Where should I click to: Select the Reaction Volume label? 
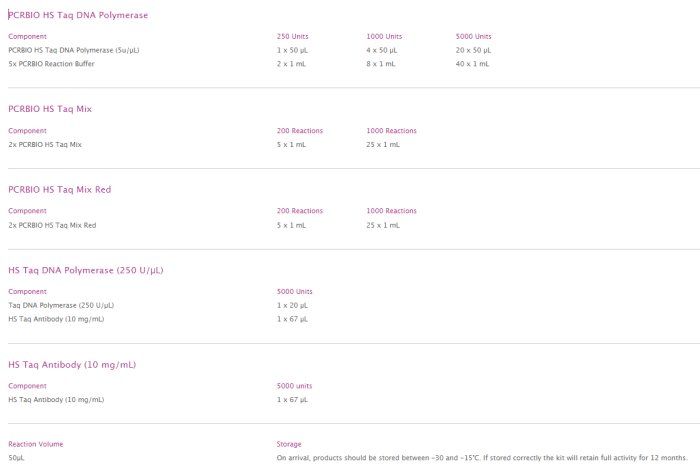pyautogui.click(x=36, y=444)
